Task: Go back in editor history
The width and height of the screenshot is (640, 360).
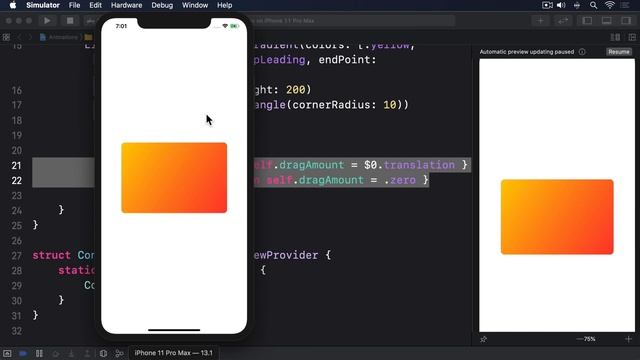Action: 19,37
